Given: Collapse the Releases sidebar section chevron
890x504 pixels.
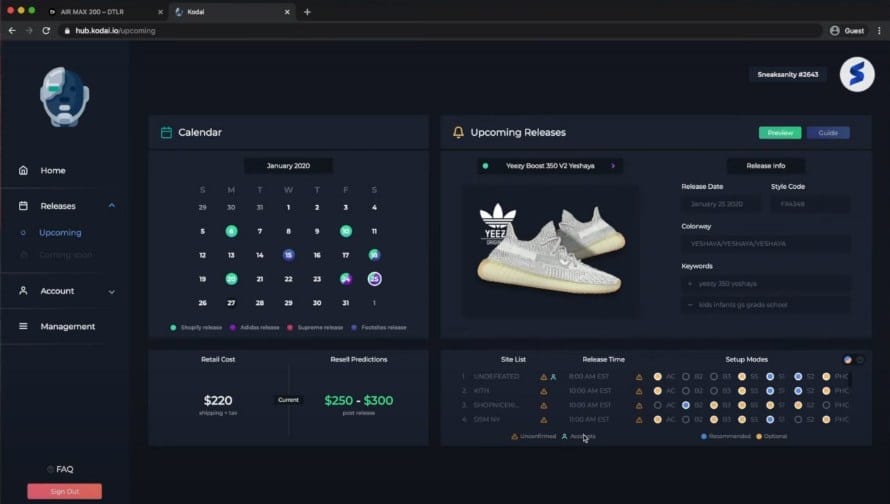Looking at the screenshot, I should [111, 205].
